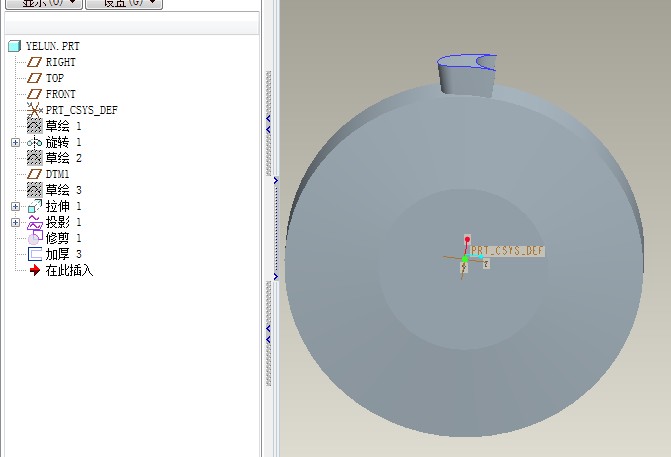671x457 pixels.
Task: Click the 在此插入 red arrow marker
Action: pos(35,270)
